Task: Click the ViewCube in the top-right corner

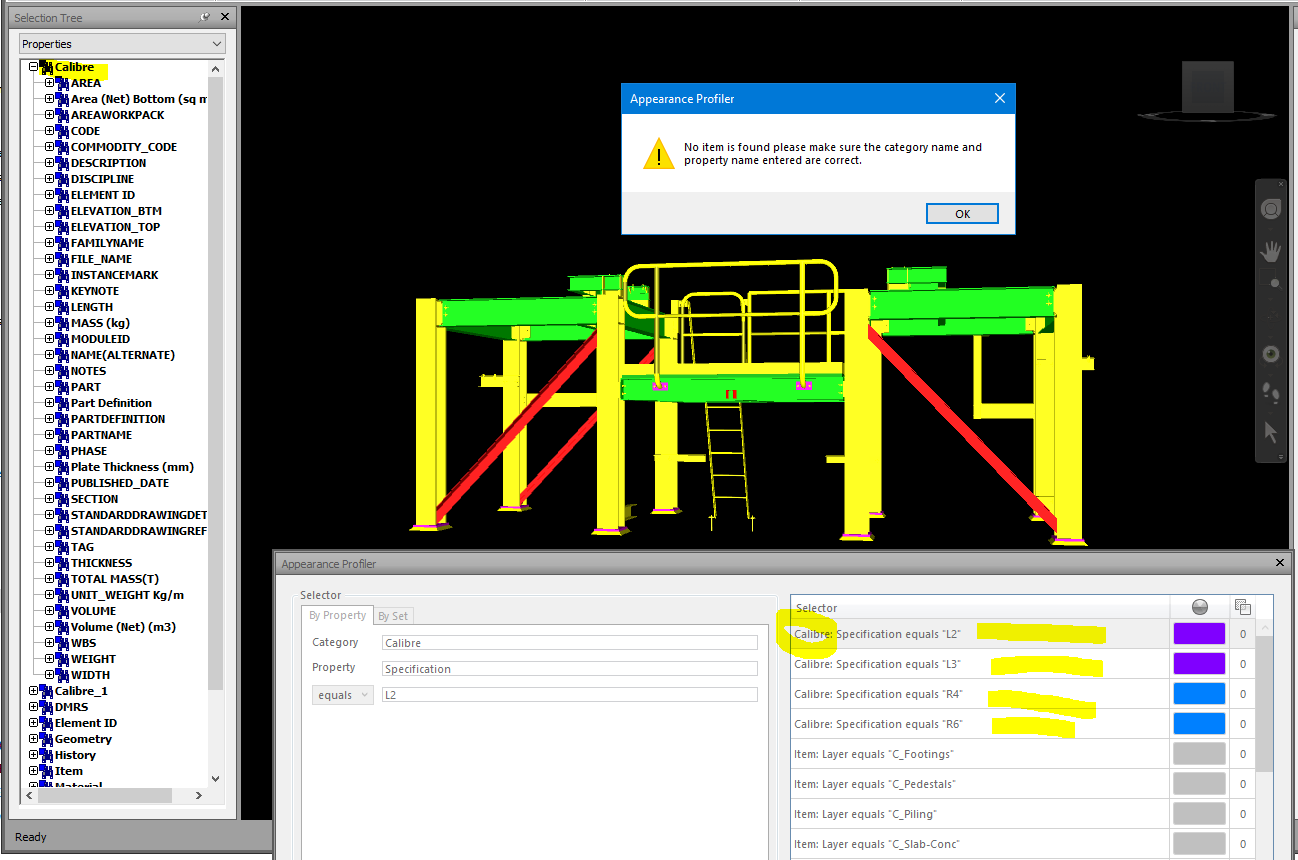Action: tap(1206, 88)
